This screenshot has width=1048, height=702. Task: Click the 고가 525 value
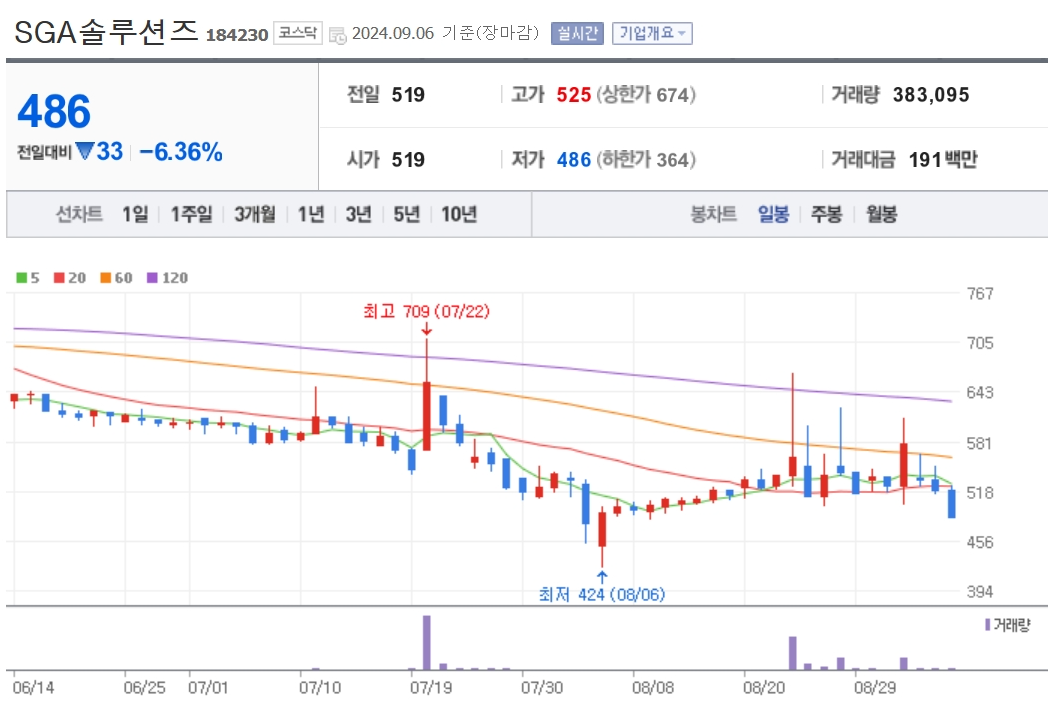coord(573,95)
